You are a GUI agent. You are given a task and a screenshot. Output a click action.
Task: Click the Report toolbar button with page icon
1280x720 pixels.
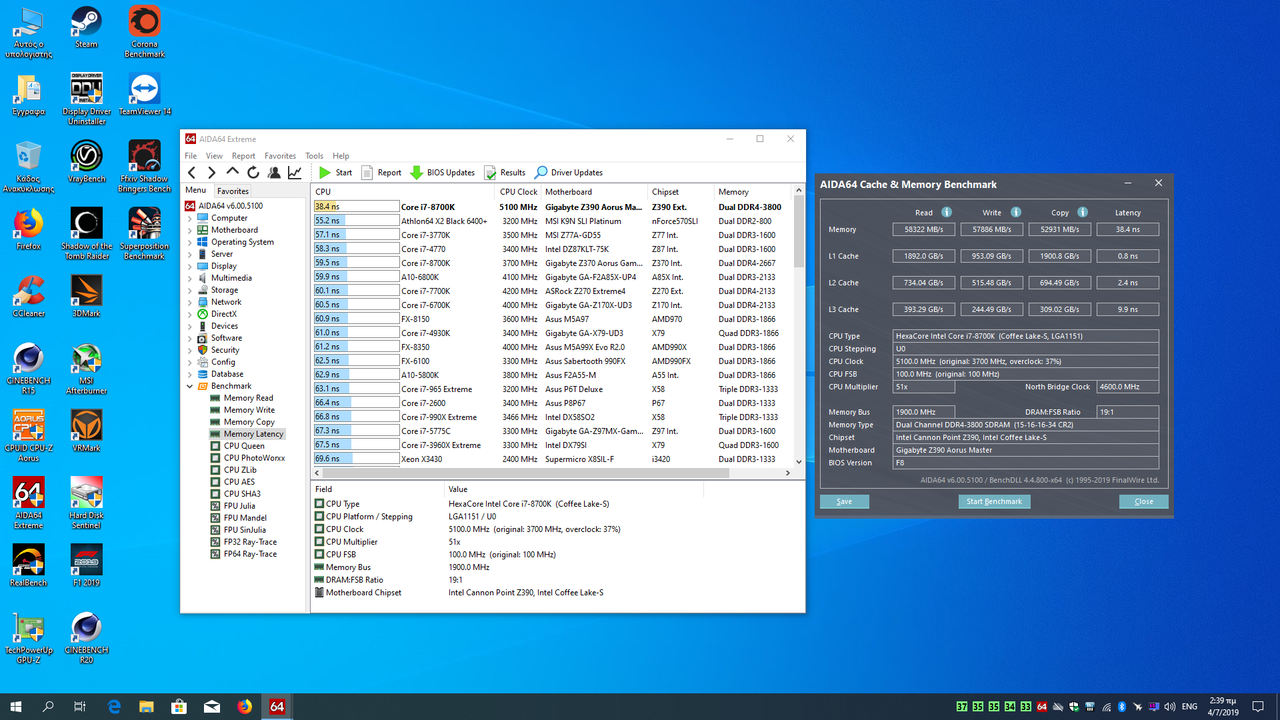coord(381,172)
